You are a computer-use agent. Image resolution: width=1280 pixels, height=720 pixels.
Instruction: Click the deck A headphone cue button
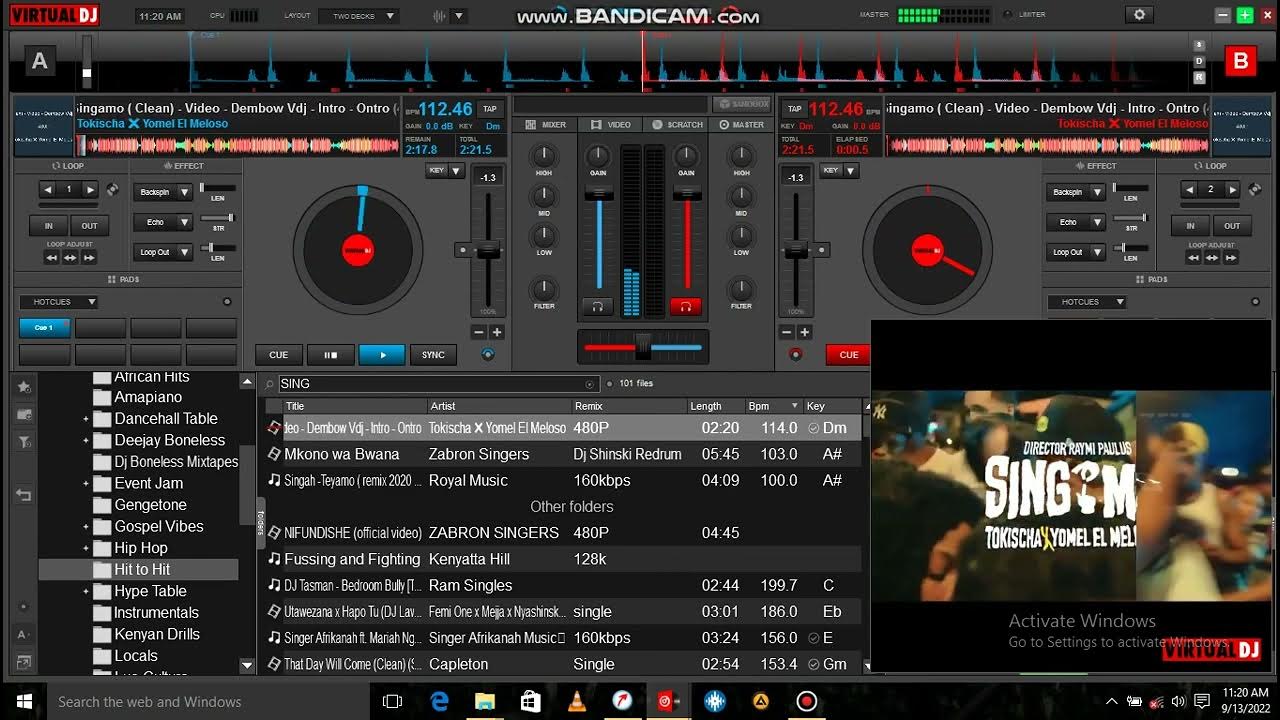(598, 306)
